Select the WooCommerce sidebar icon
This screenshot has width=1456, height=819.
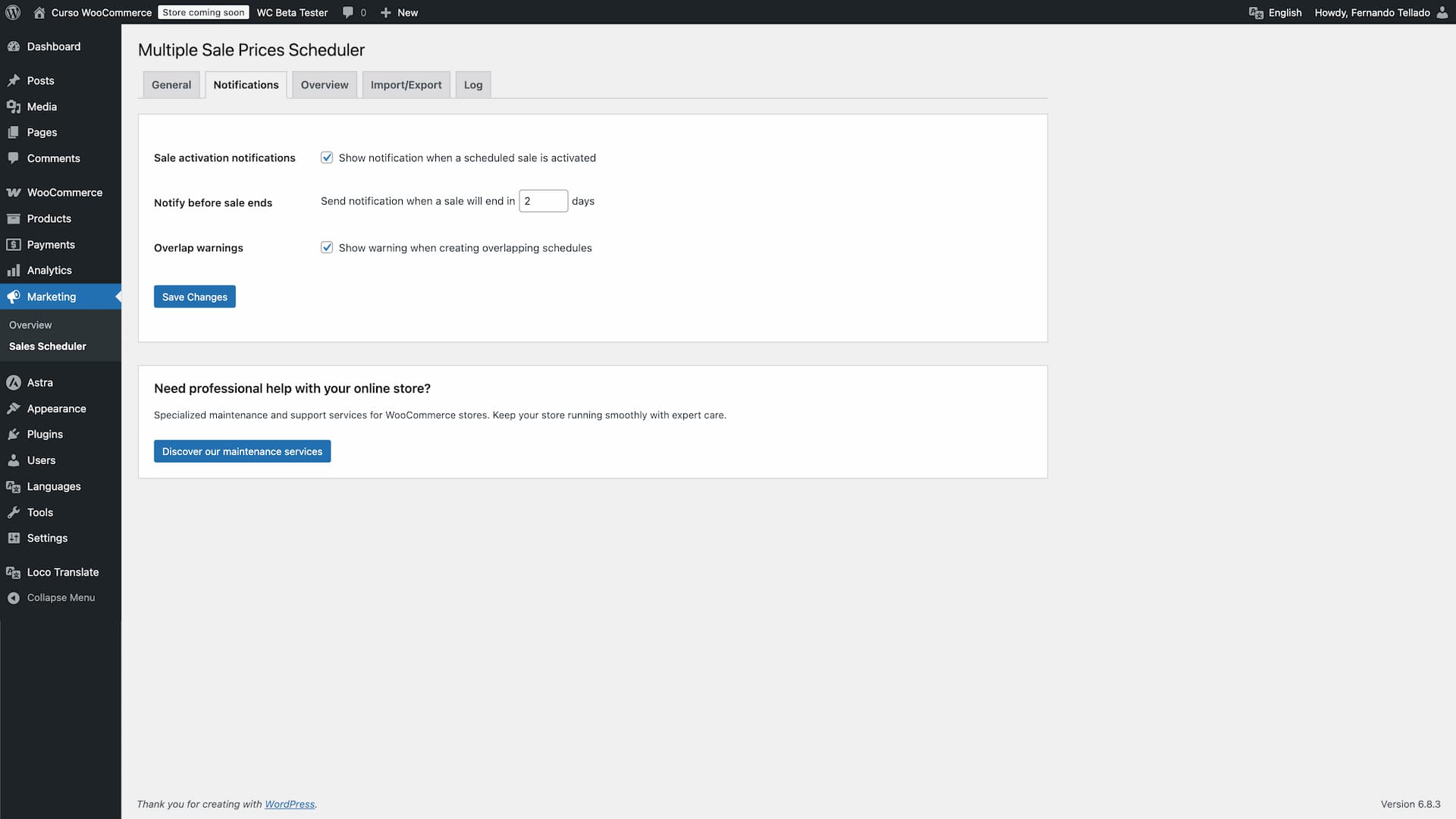pos(14,192)
